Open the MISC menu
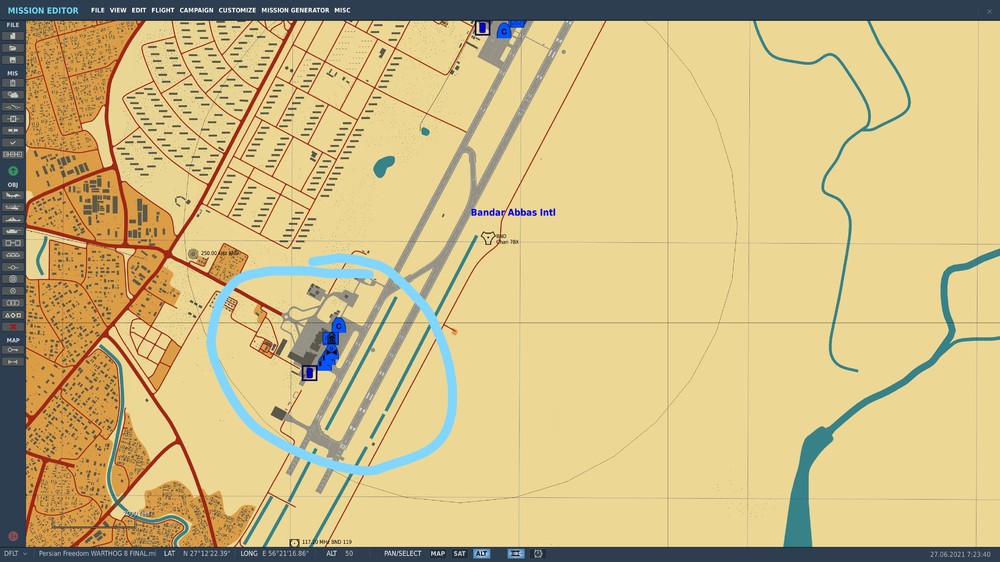Viewport: 1000px width, 562px height. tap(342, 10)
